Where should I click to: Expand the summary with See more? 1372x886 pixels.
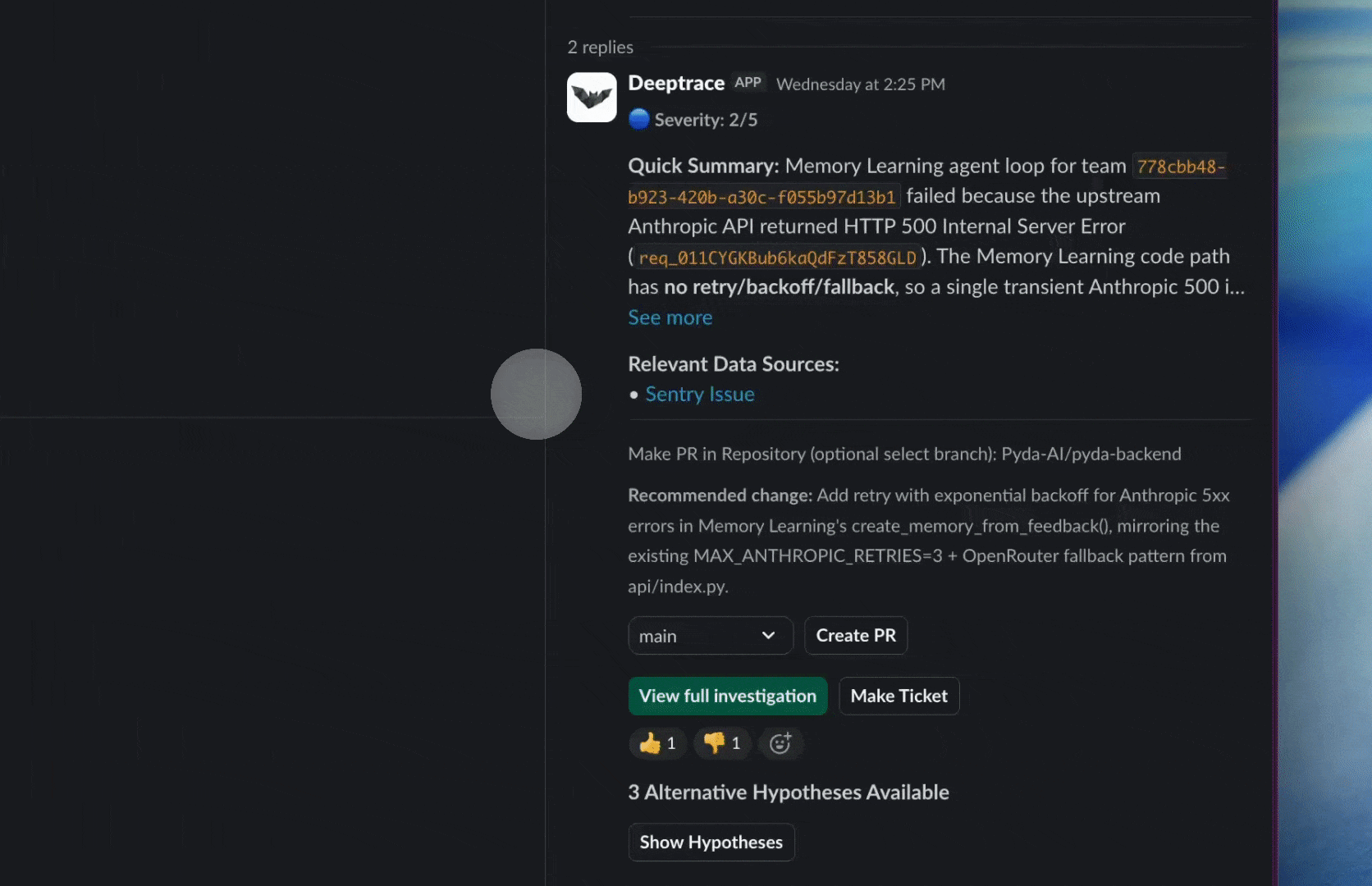point(670,317)
